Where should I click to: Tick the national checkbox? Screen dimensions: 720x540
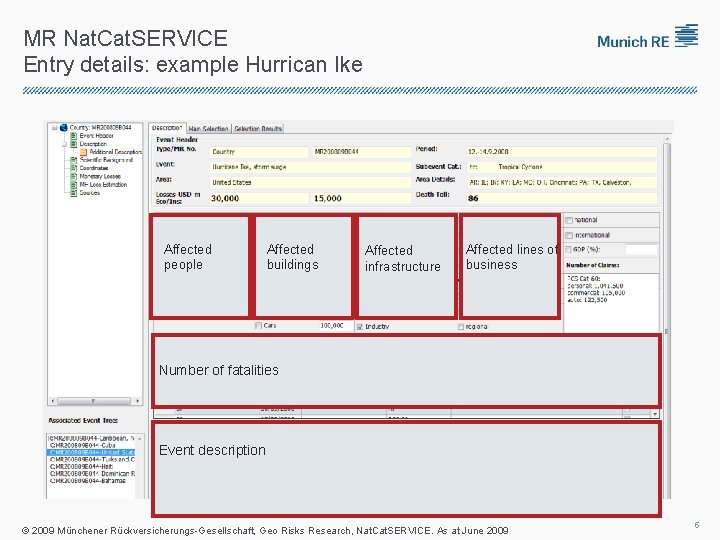[x=569, y=220]
